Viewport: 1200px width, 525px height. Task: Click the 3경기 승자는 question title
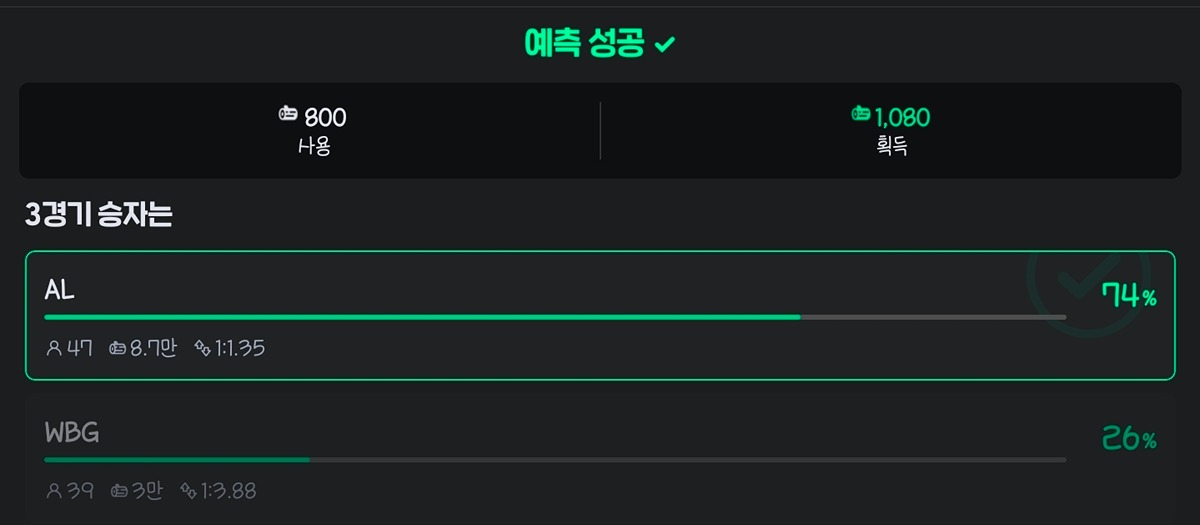coord(99,215)
